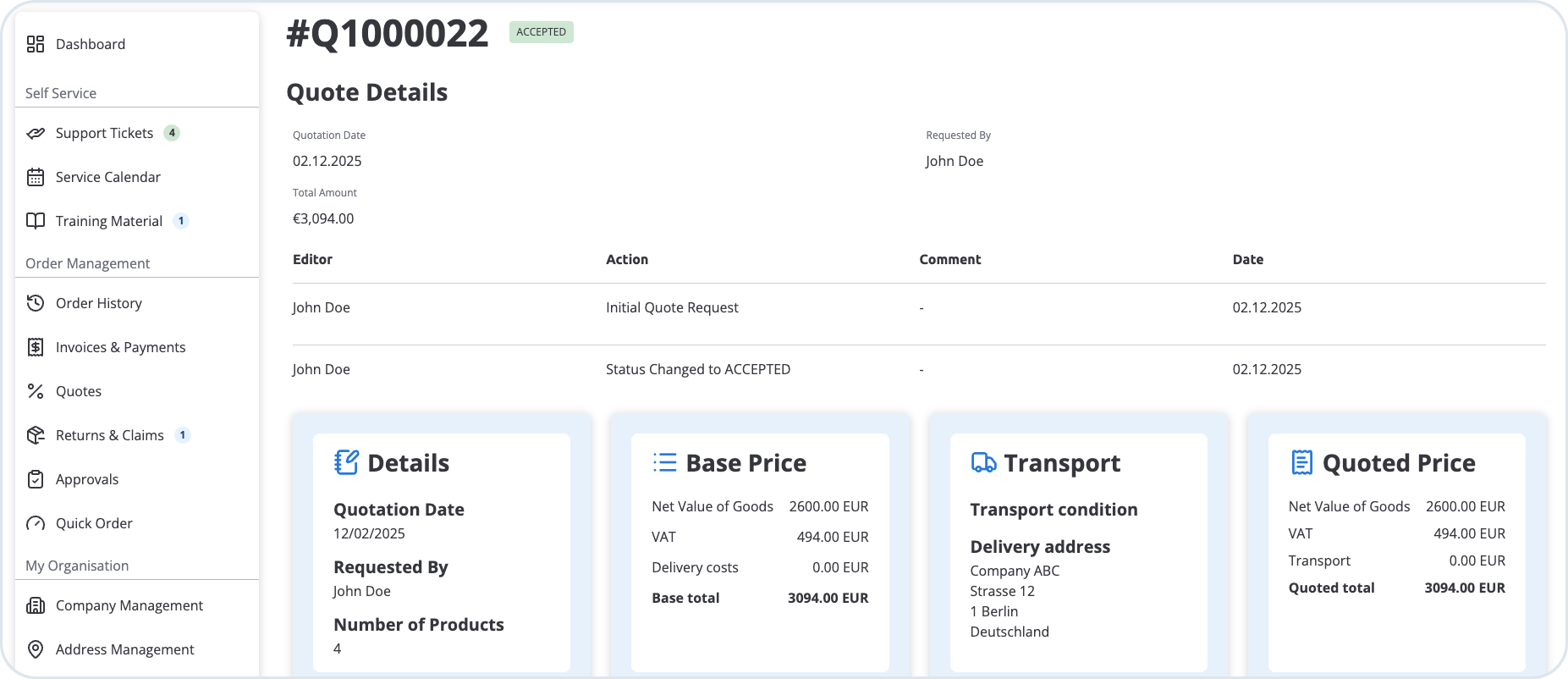Screen dimensions: 1568x679
Task: Click the Returns & Claims box icon
Action: click(x=36, y=435)
